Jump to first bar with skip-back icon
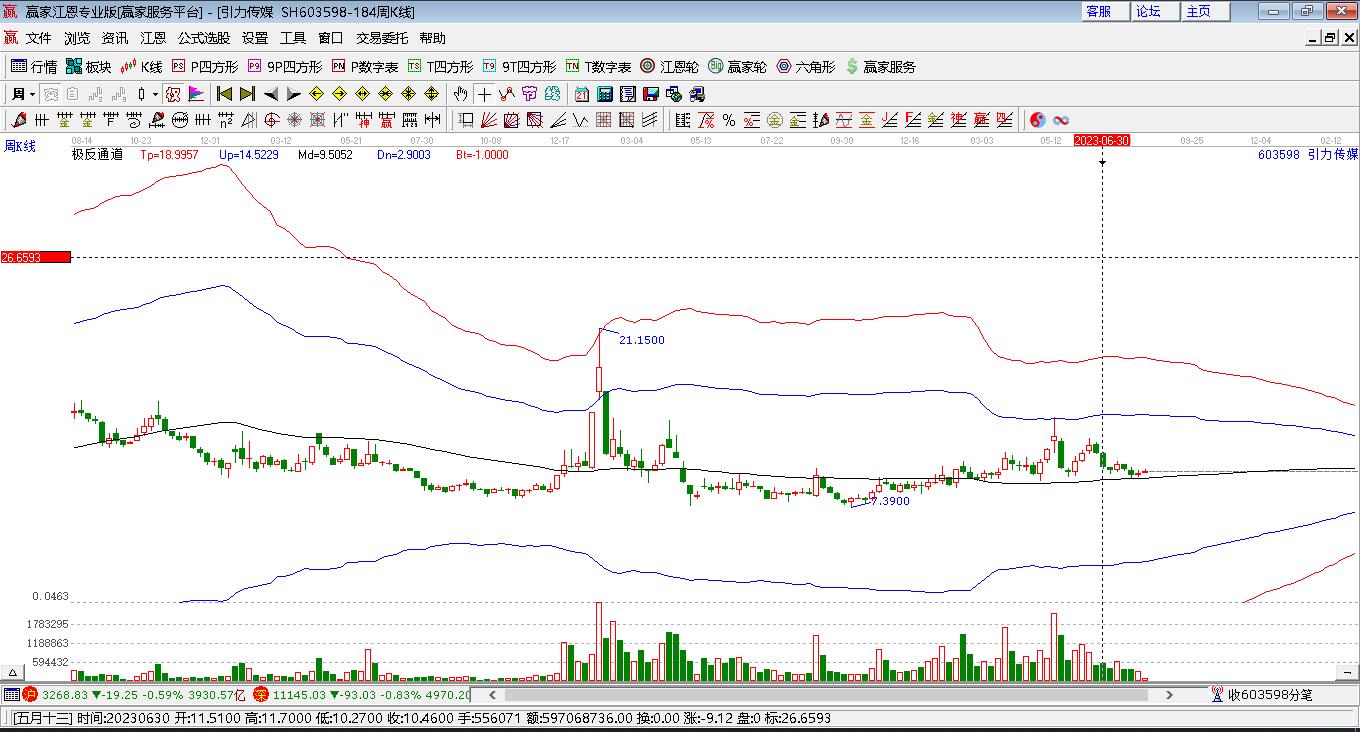The image size is (1360, 732). [224, 94]
